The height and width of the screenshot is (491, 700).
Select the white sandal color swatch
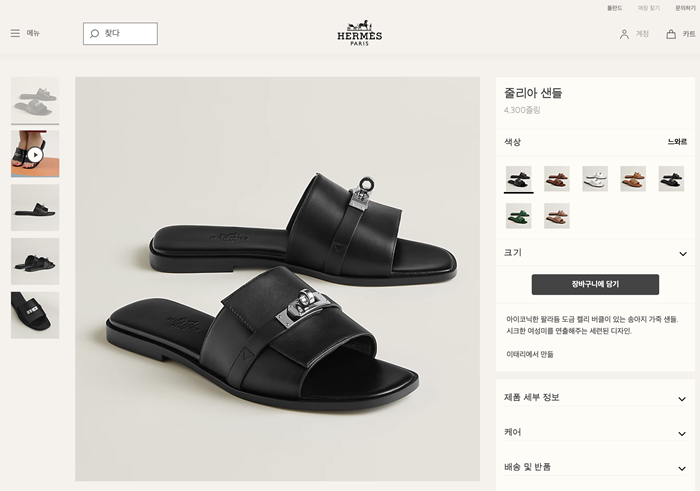click(595, 179)
